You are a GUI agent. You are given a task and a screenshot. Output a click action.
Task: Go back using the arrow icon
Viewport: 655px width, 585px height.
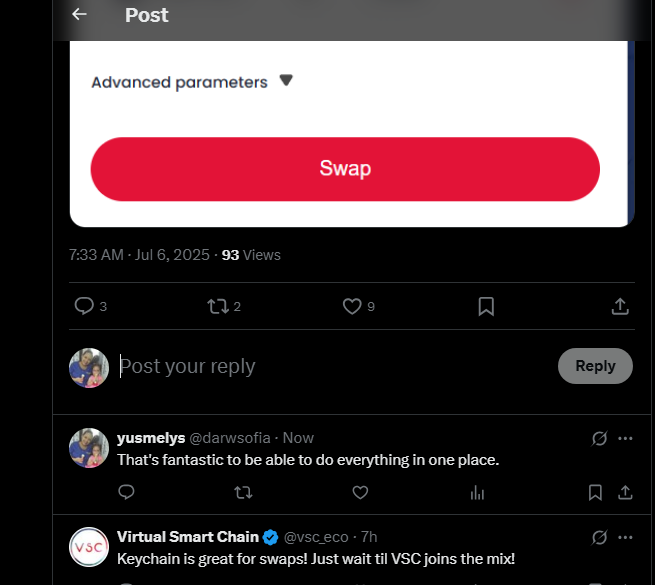(79, 15)
